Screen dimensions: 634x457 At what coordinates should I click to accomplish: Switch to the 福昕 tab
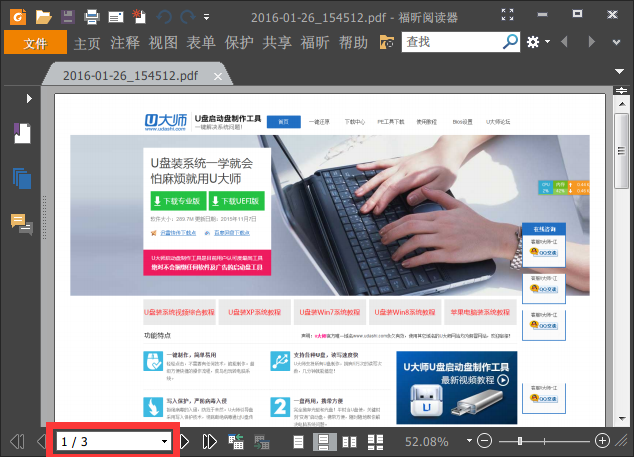coord(315,42)
